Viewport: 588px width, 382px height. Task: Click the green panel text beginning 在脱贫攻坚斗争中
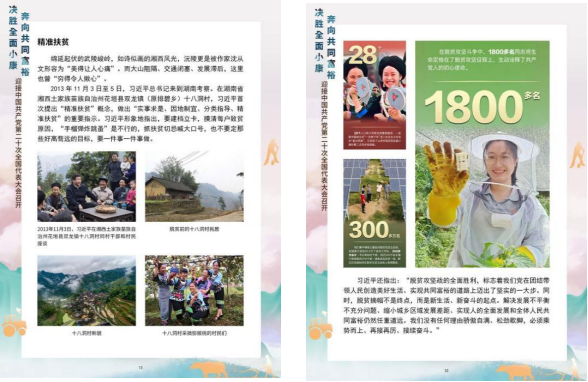click(482, 60)
